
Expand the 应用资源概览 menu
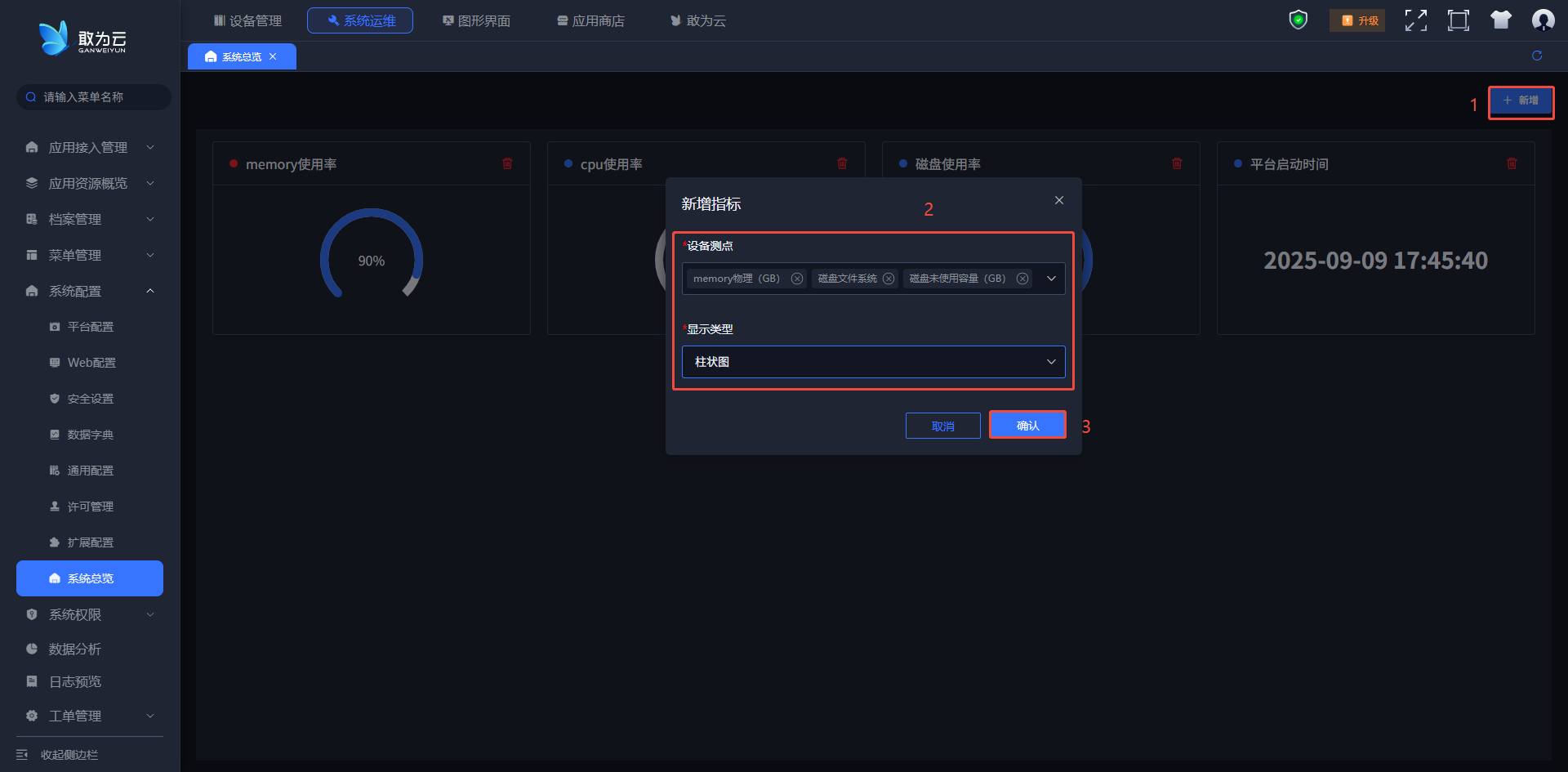pyautogui.click(x=90, y=183)
